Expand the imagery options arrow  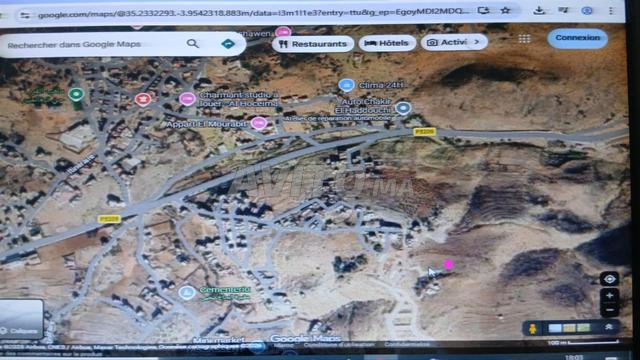pyautogui.click(x=609, y=327)
